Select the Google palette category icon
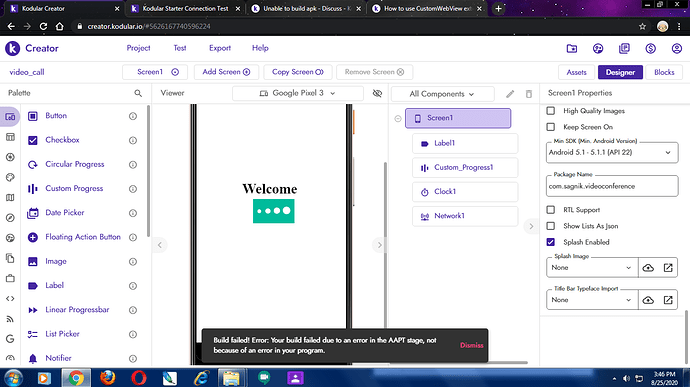This screenshot has width=690, height=387. [10, 339]
